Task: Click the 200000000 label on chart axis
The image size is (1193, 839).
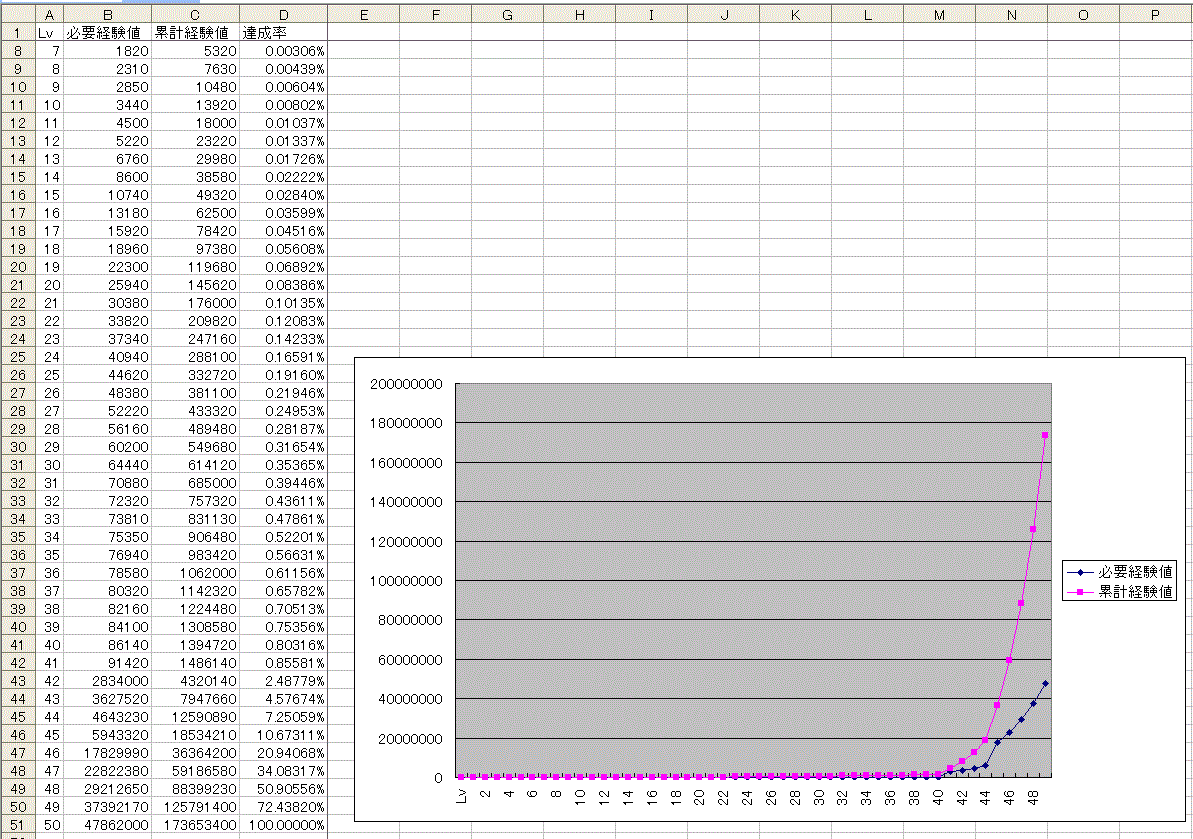Action: click(406, 384)
